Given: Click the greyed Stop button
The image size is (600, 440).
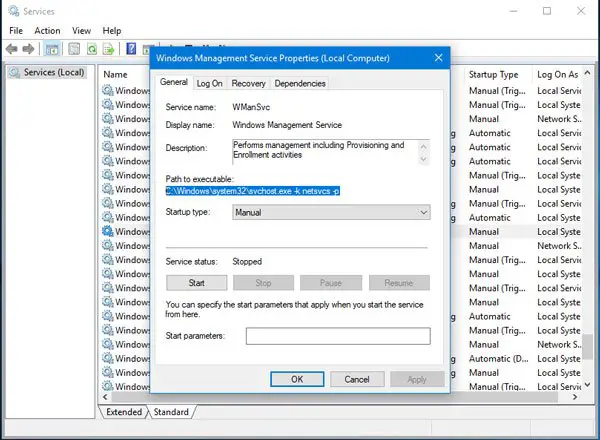Looking at the screenshot, I should (x=264, y=283).
